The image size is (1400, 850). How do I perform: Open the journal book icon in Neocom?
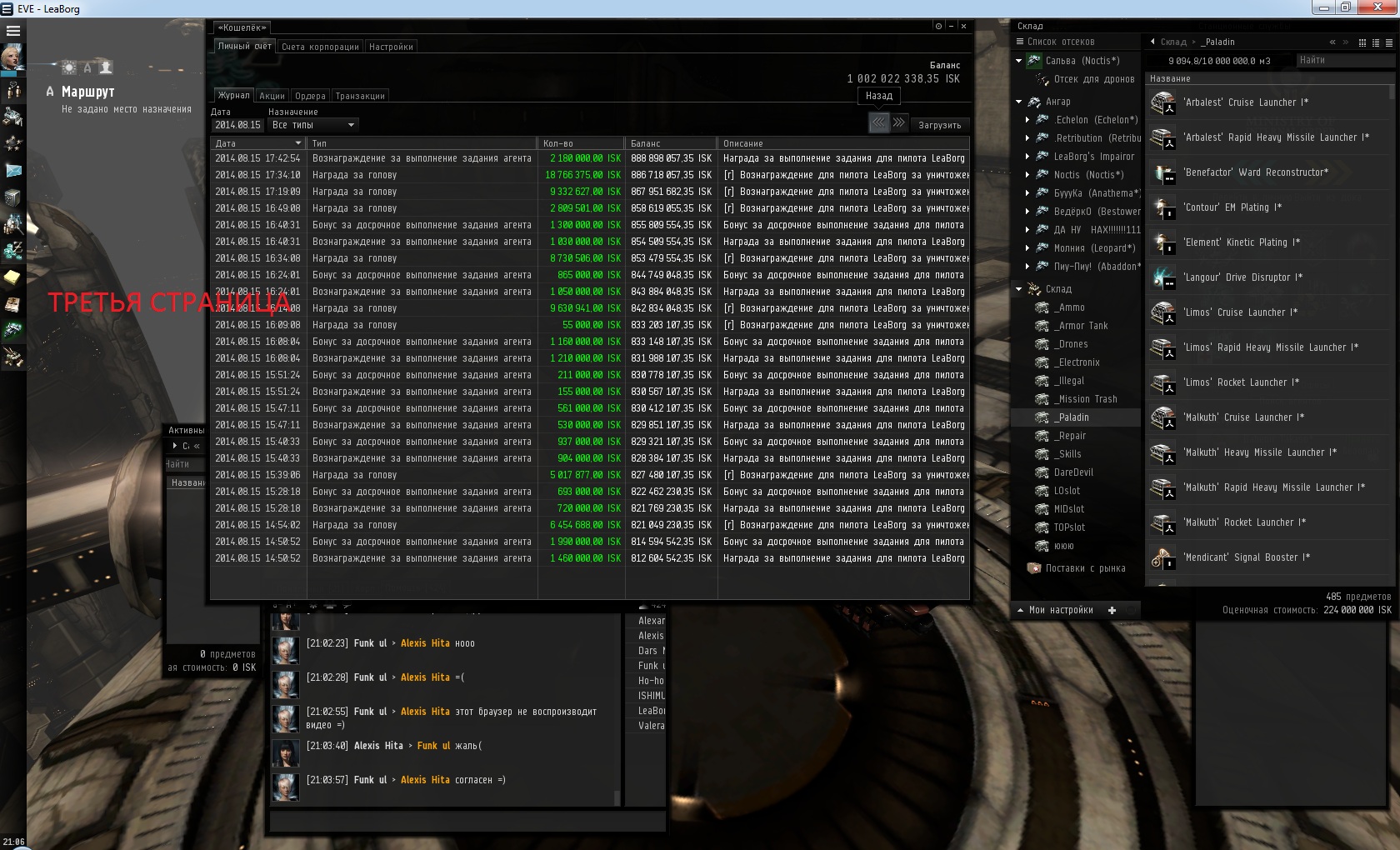(12, 304)
